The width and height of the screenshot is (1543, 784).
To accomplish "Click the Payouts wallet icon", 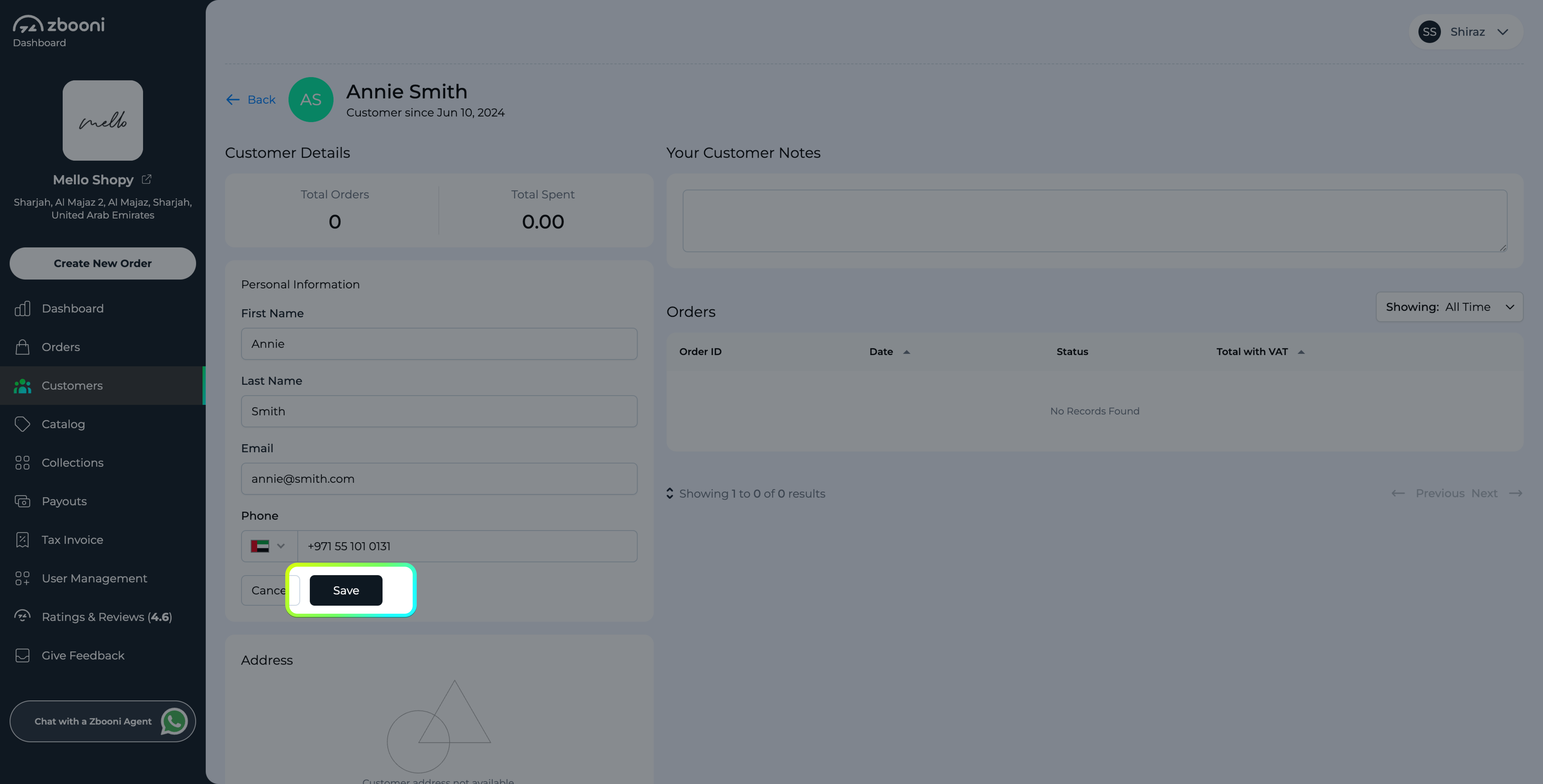I will (x=22, y=501).
